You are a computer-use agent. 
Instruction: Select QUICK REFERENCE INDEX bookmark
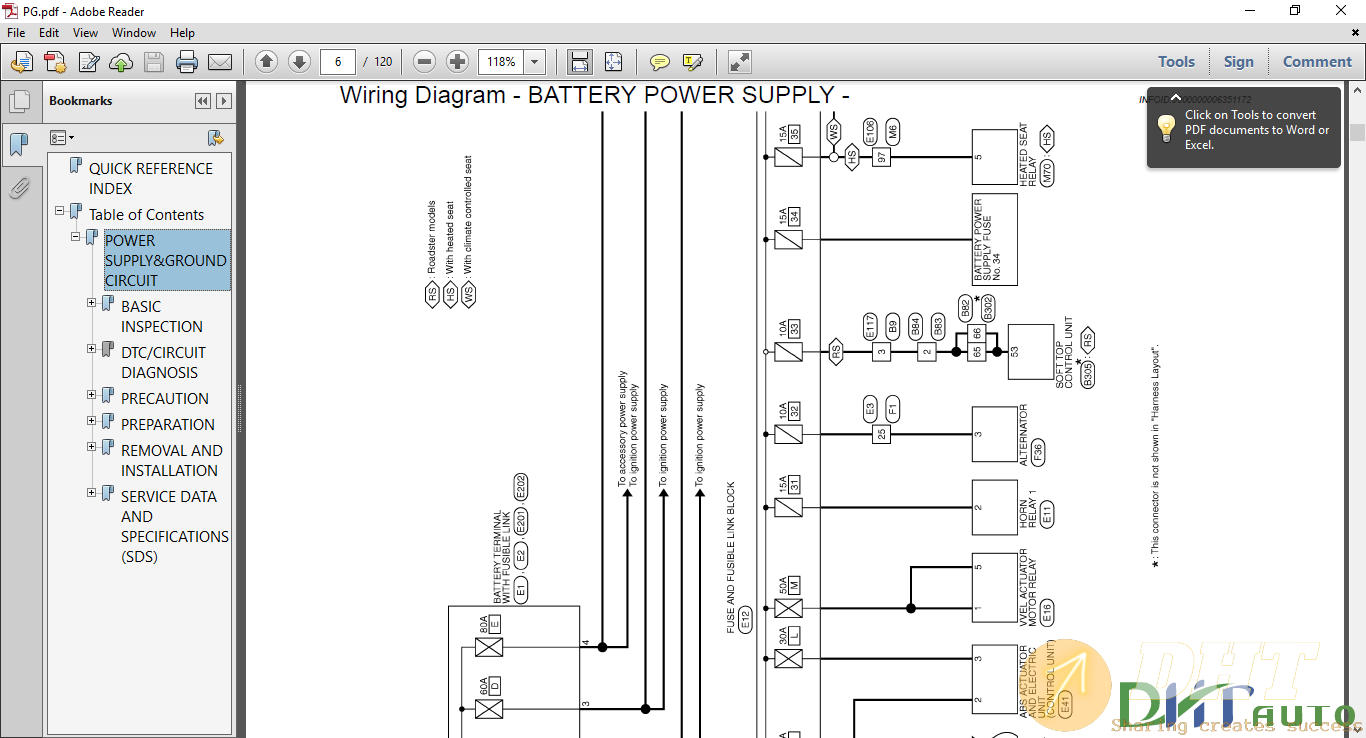point(151,178)
